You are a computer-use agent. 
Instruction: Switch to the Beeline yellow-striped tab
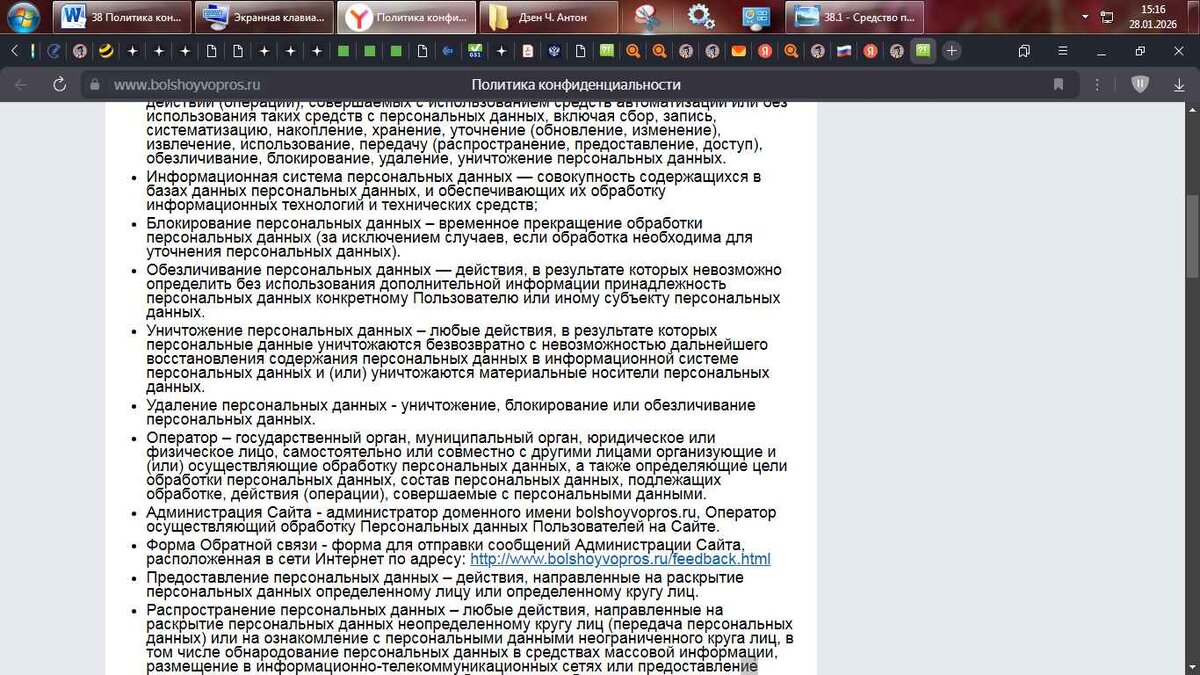click(x=105, y=51)
